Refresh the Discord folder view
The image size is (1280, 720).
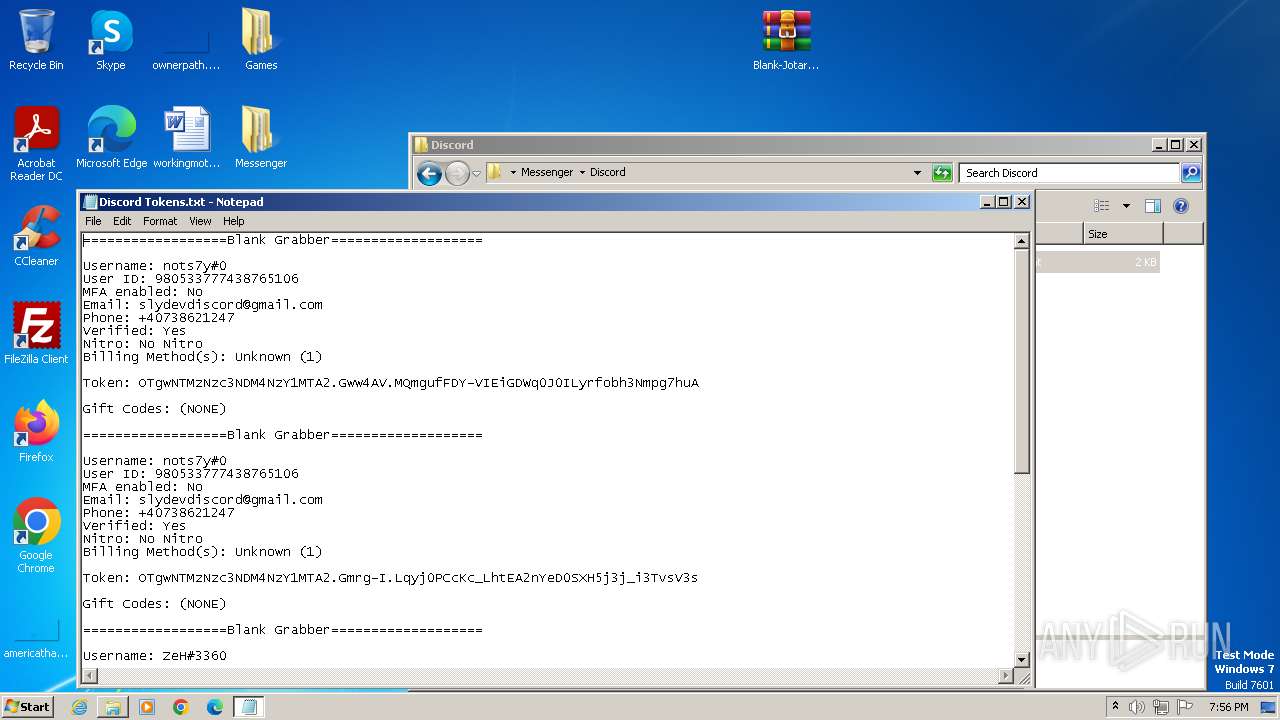(x=942, y=173)
